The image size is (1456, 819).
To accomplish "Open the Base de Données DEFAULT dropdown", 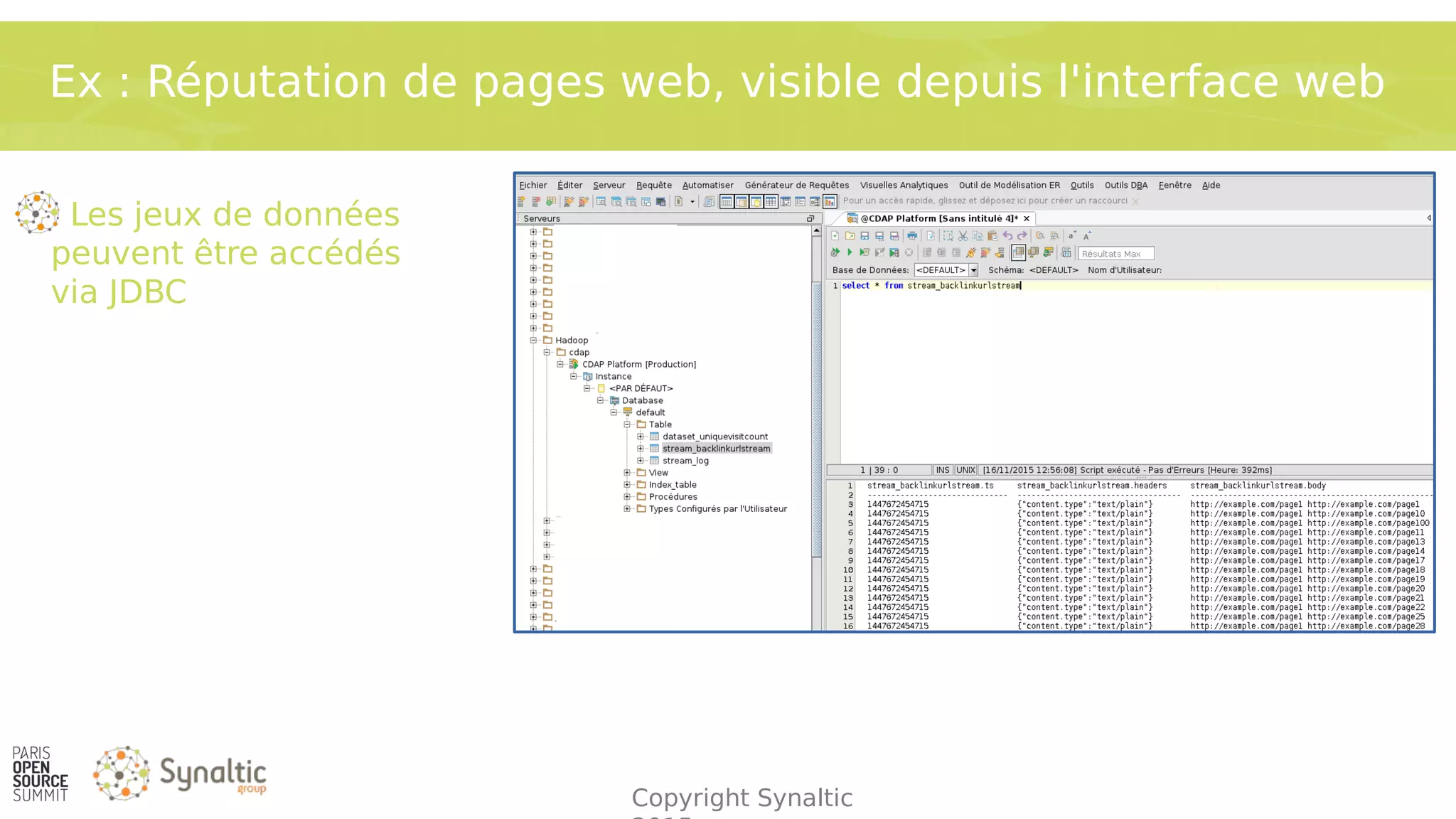I will point(974,270).
